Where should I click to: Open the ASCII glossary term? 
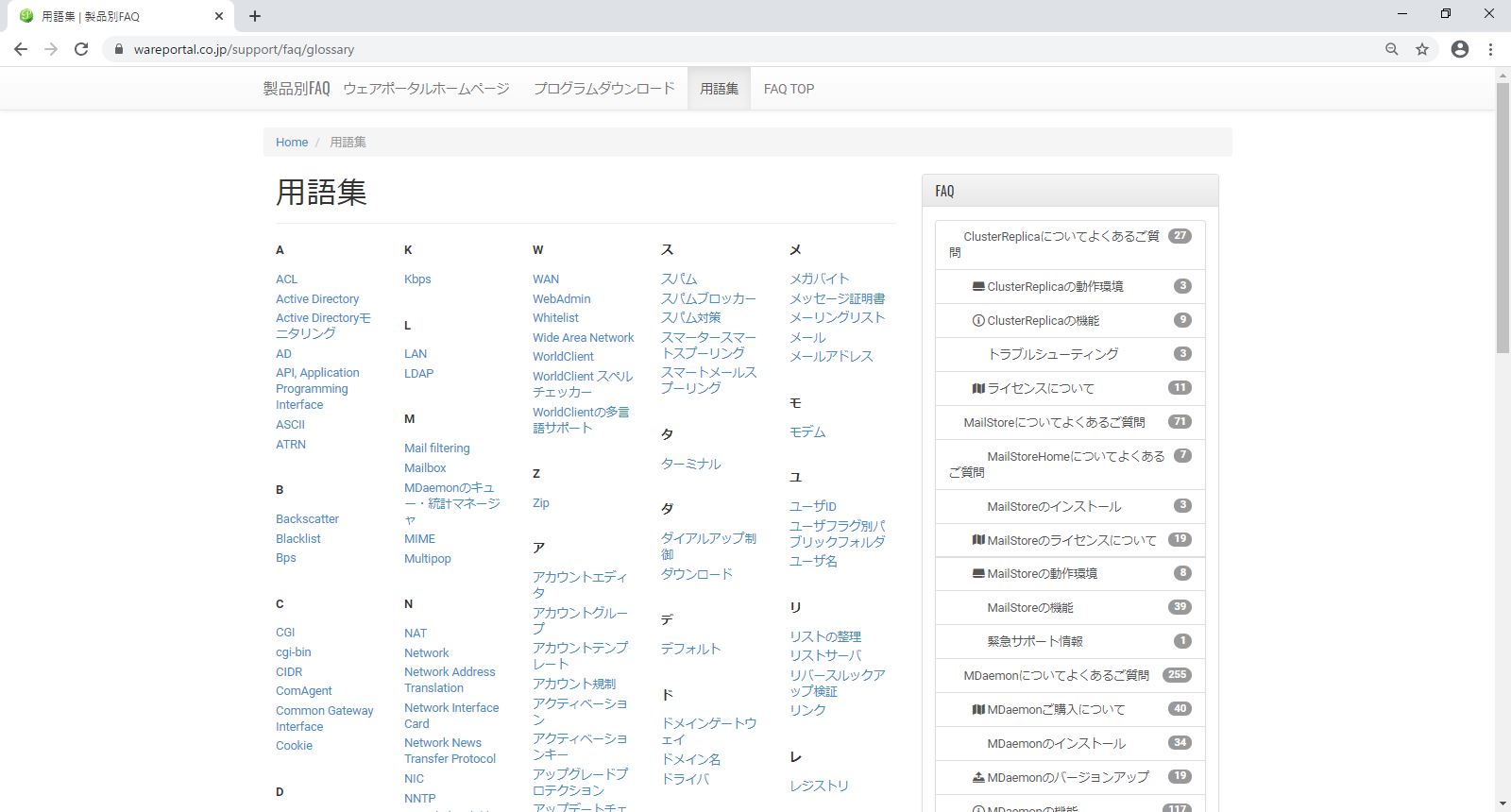[290, 425]
